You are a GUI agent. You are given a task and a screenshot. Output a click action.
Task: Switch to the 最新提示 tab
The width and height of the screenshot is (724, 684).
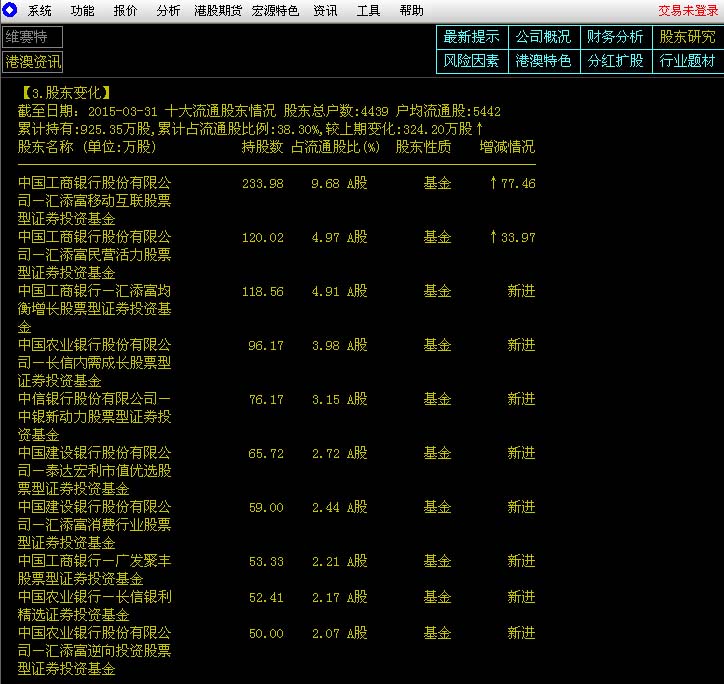coord(471,37)
